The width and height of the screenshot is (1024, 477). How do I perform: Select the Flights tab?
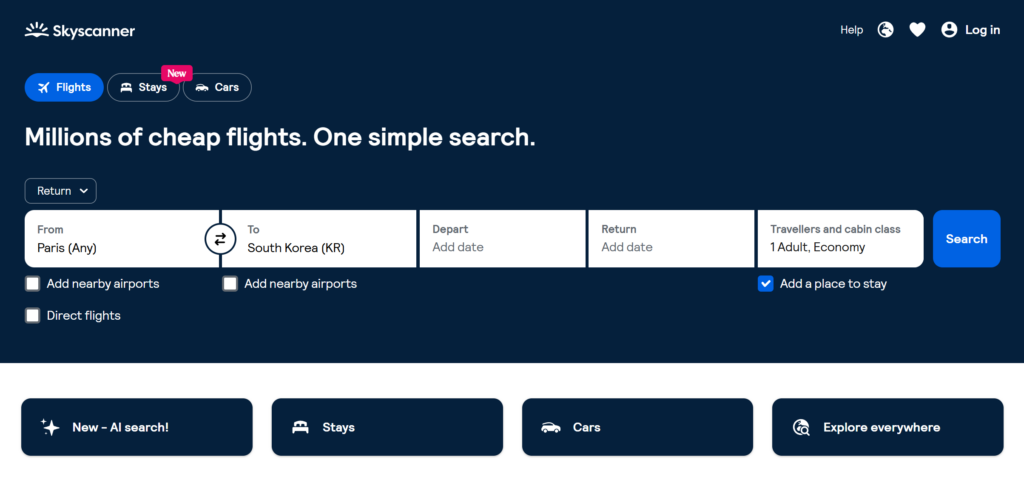click(64, 88)
